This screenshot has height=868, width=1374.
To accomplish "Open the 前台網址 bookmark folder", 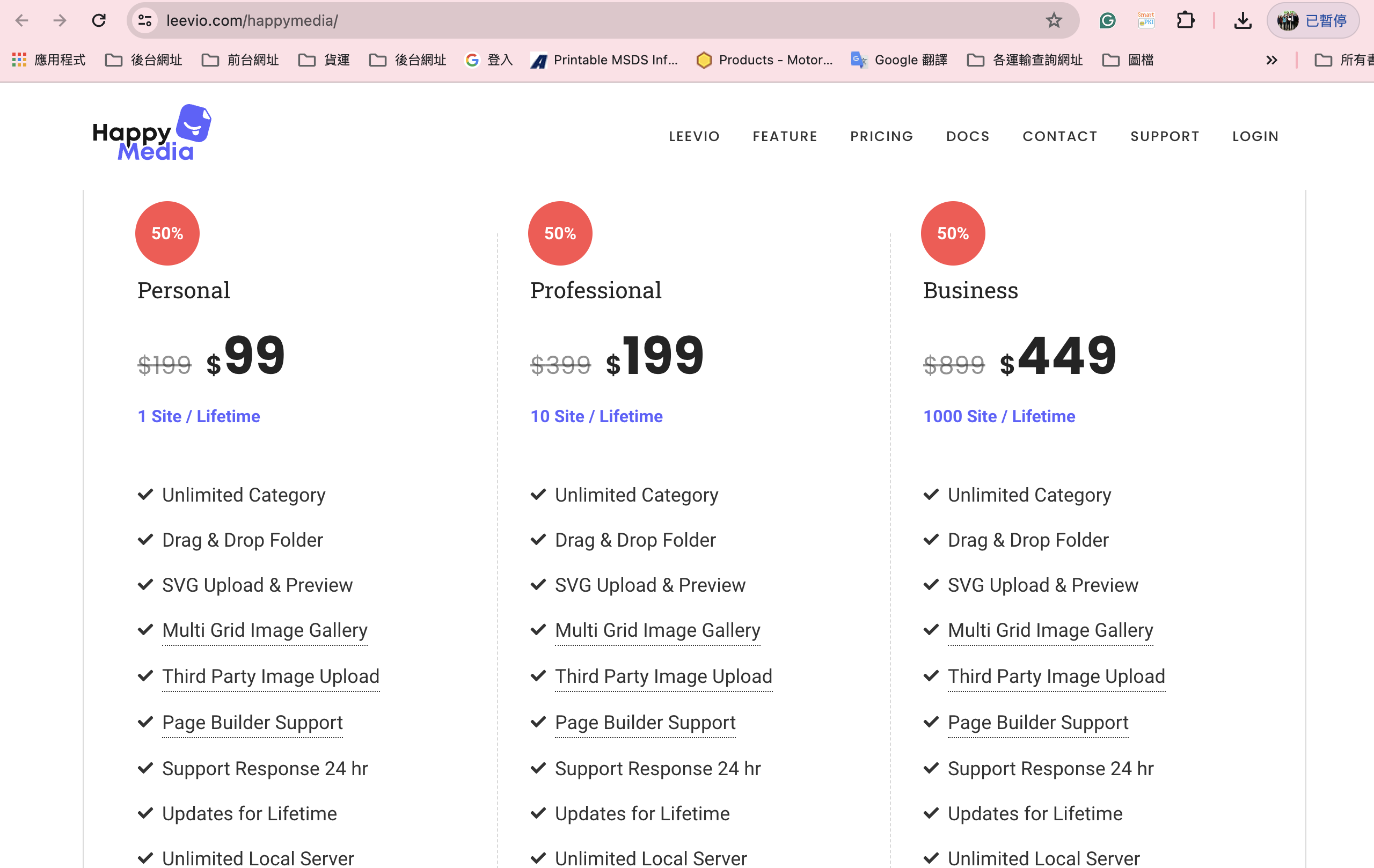I will tap(240, 60).
